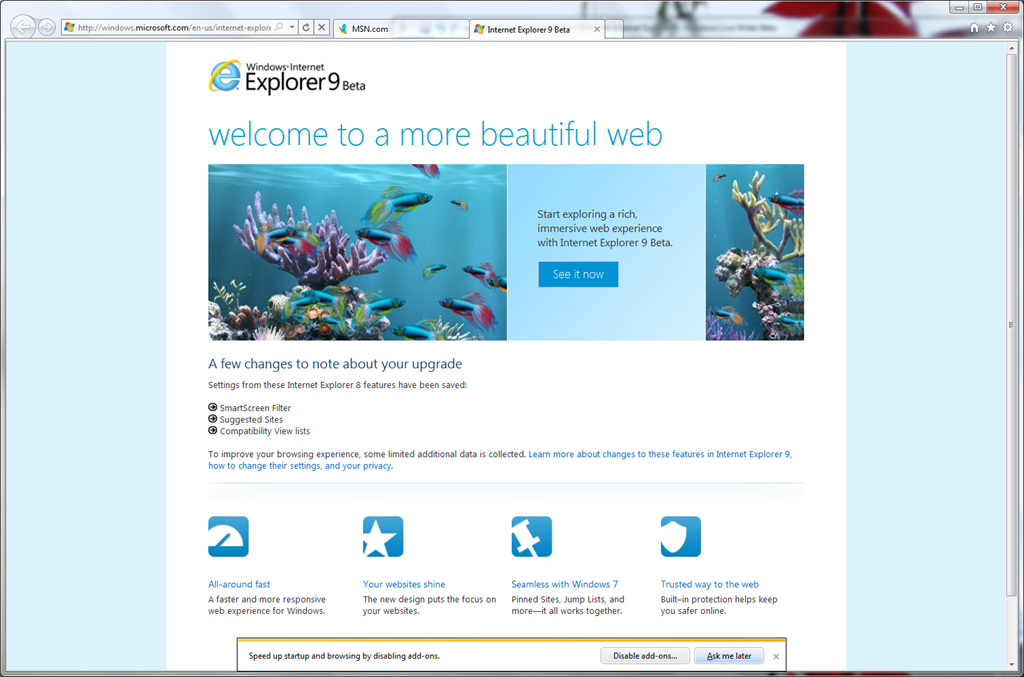Open the All-around fast link

(239, 584)
